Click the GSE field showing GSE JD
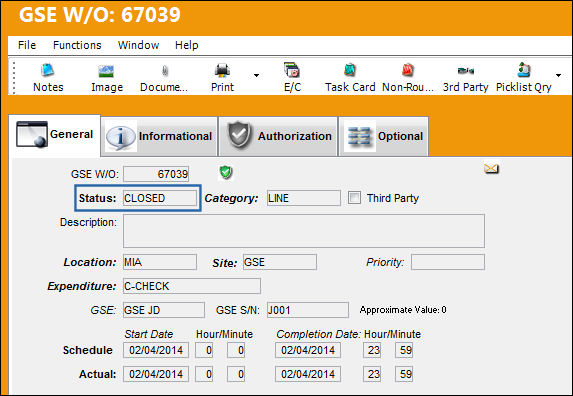The width and height of the screenshot is (573, 396). (164, 310)
